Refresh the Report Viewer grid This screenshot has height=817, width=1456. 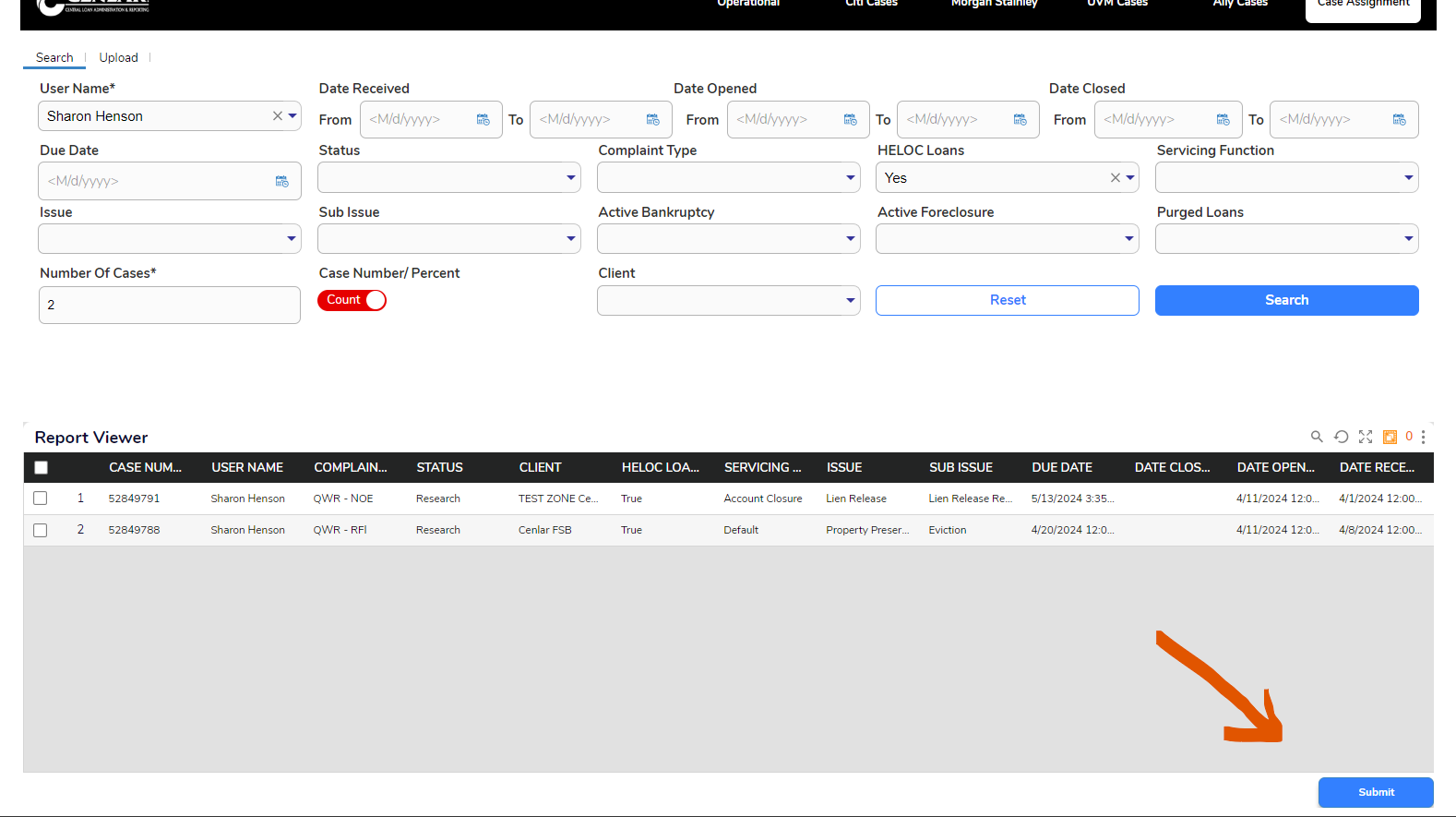1342,437
